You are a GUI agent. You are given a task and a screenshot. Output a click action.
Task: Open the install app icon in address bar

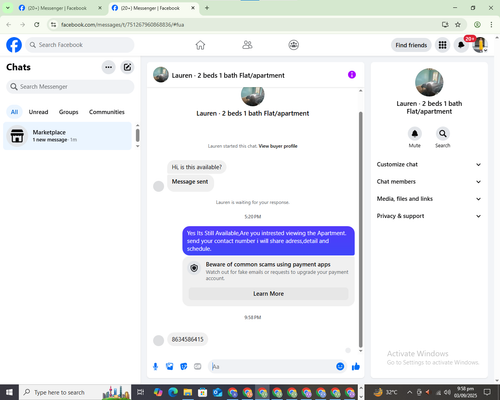[x=445, y=25]
